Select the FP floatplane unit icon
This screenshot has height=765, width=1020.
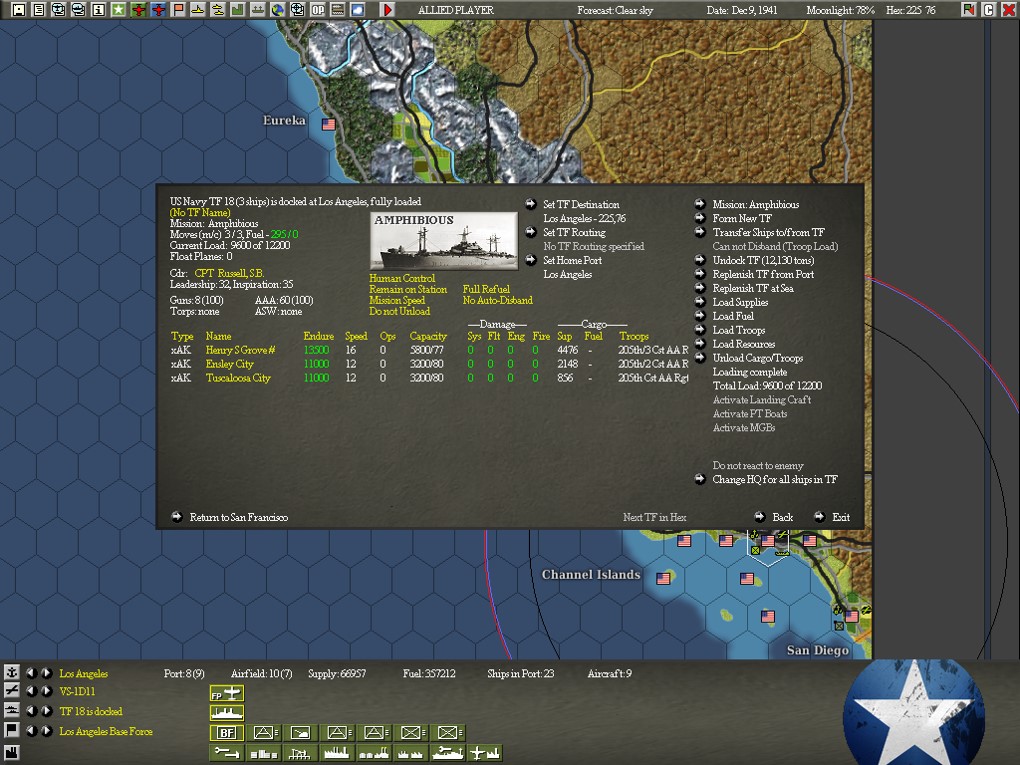[x=226, y=693]
